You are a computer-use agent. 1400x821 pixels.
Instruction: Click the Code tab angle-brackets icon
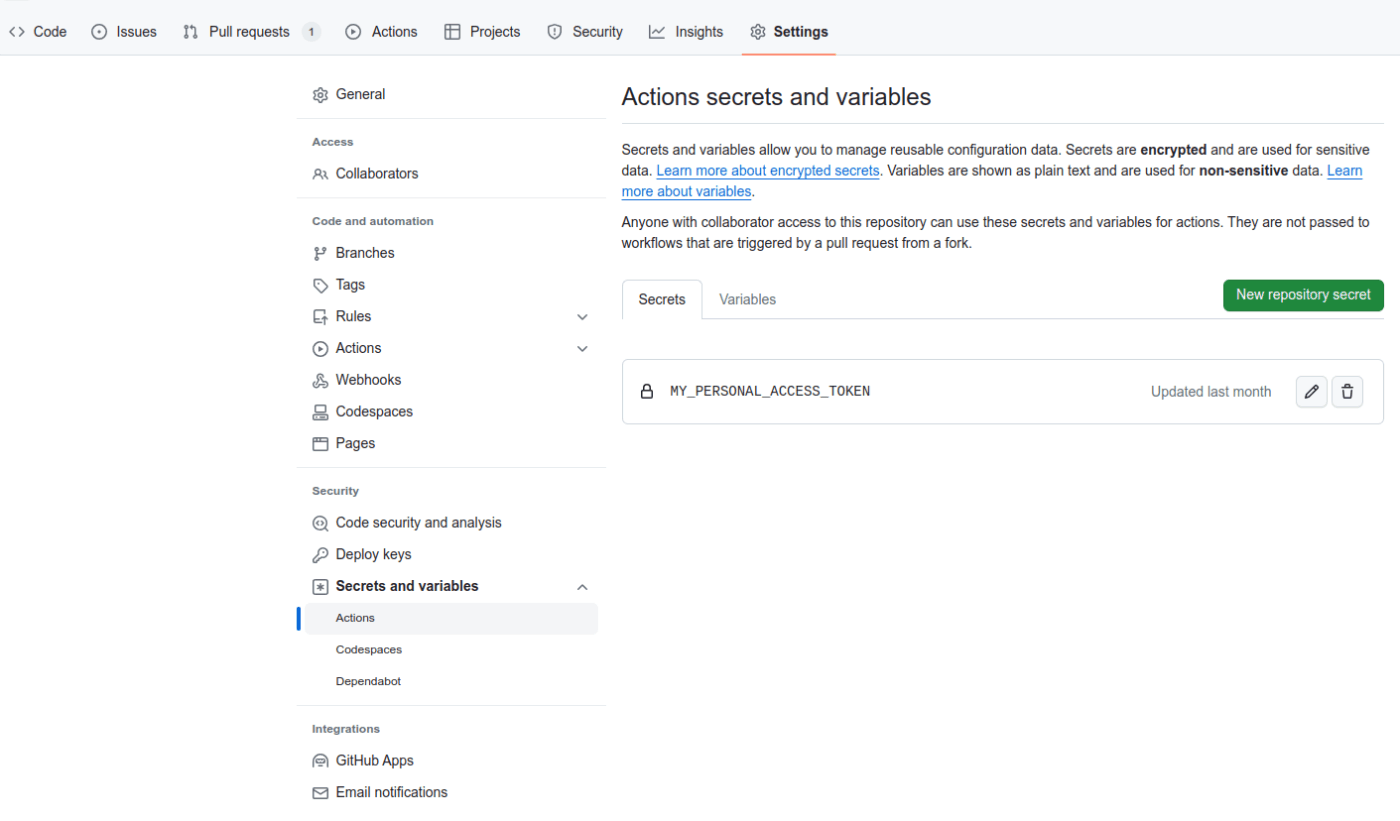pyautogui.click(x=17, y=32)
